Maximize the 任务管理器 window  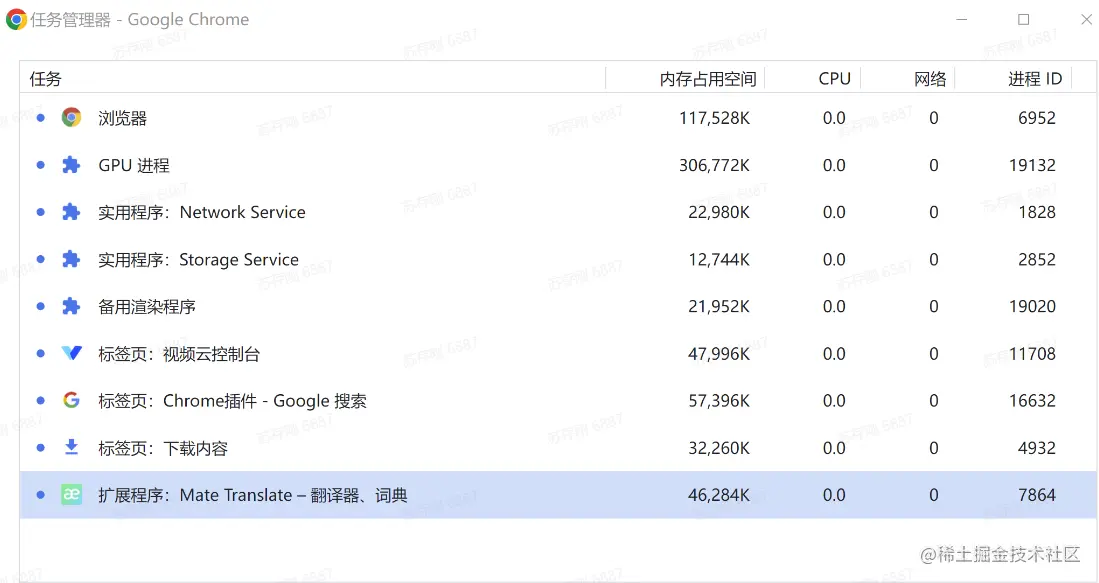(x=1023, y=20)
